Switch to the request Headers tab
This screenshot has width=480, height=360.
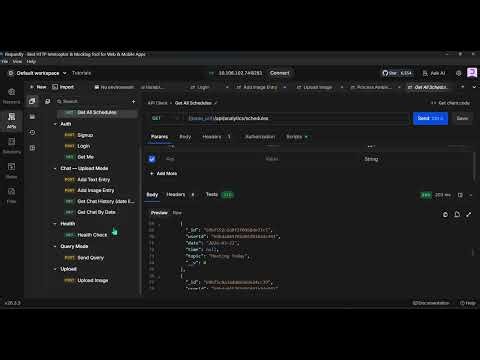pos(216,137)
